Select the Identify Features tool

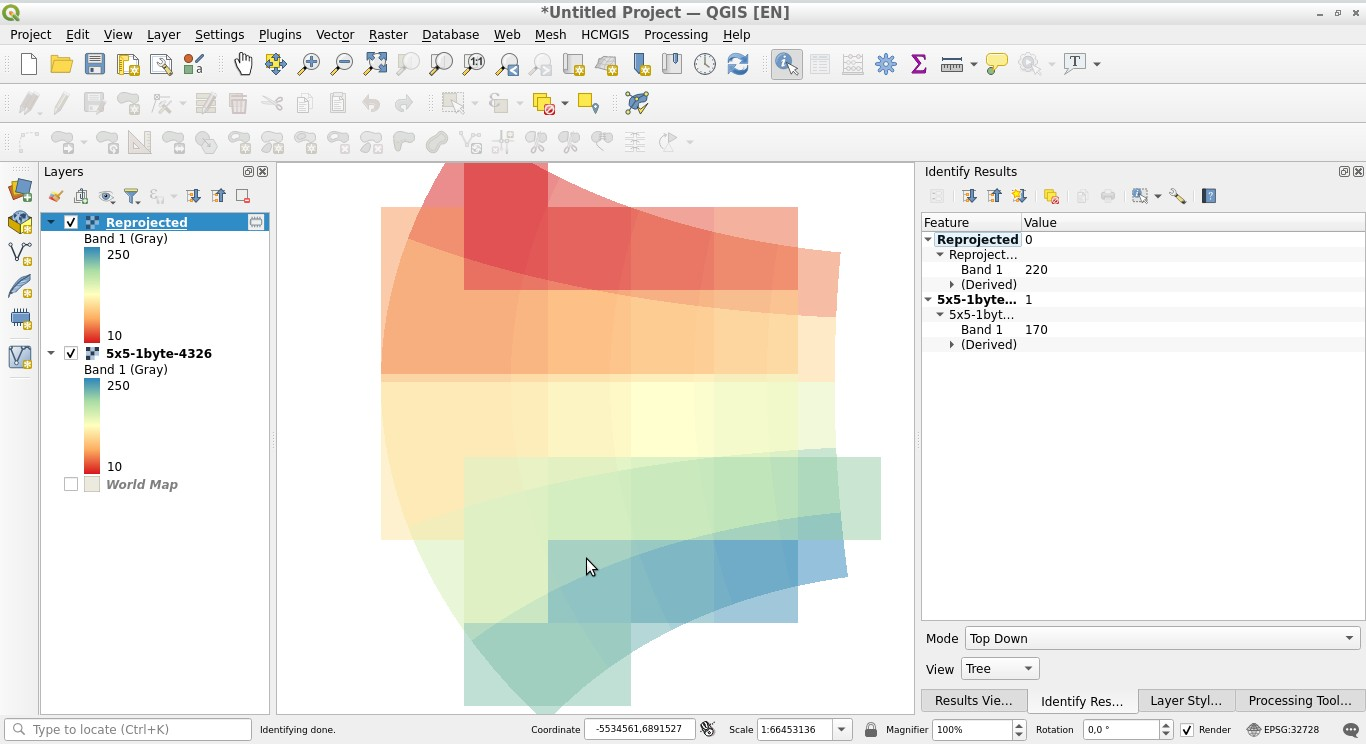pos(786,64)
